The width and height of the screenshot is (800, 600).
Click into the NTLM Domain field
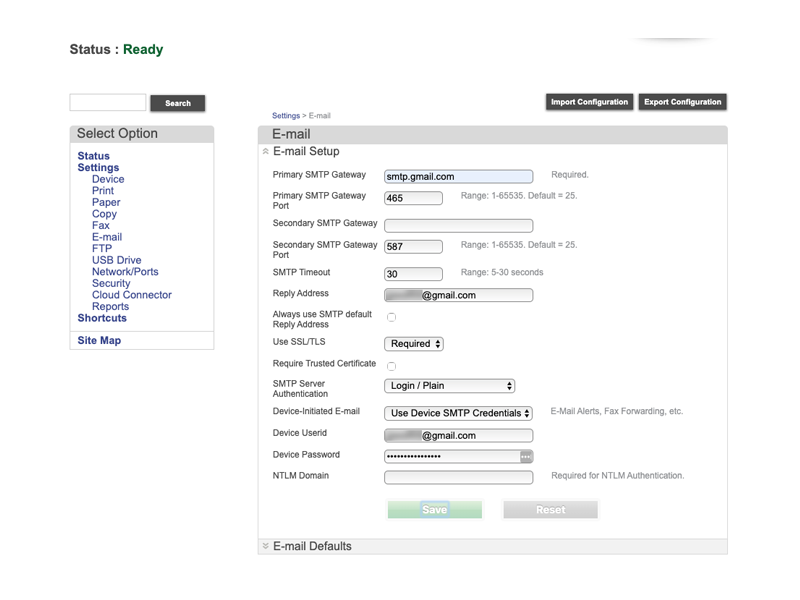pos(458,477)
